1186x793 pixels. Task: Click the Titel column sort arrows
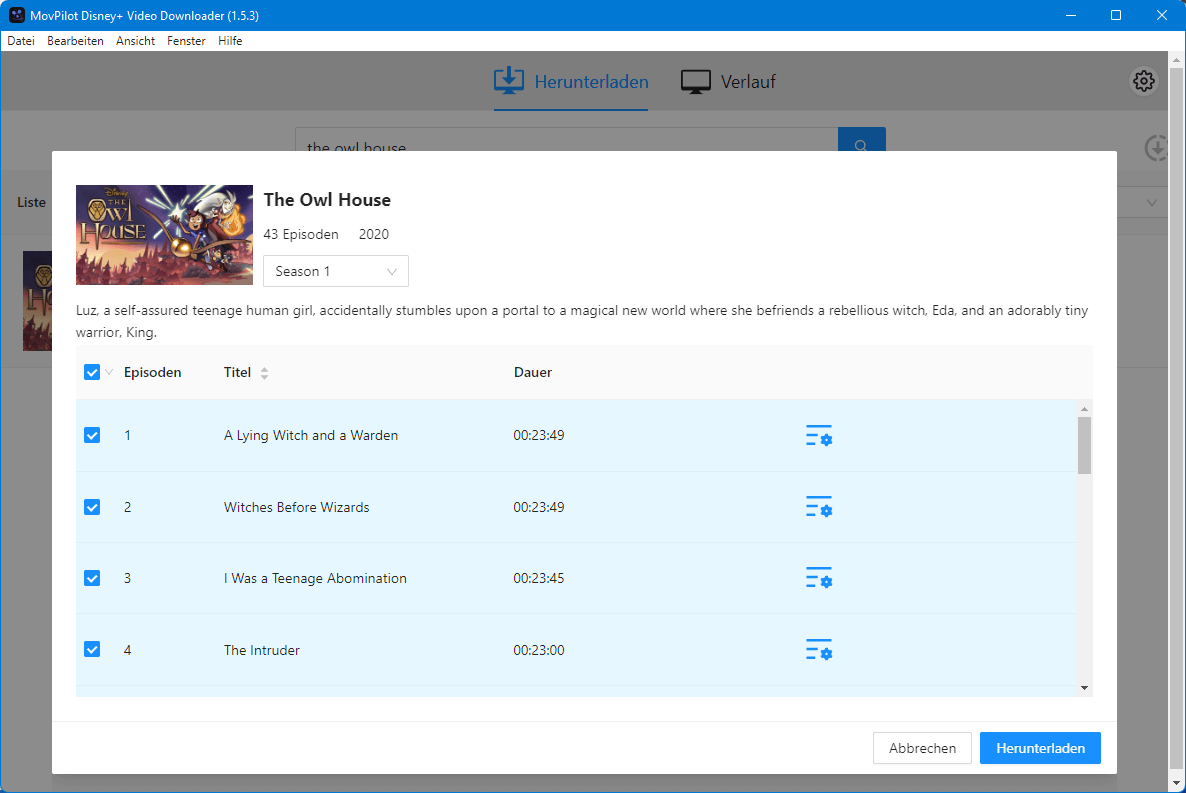pyautogui.click(x=264, y=372)
